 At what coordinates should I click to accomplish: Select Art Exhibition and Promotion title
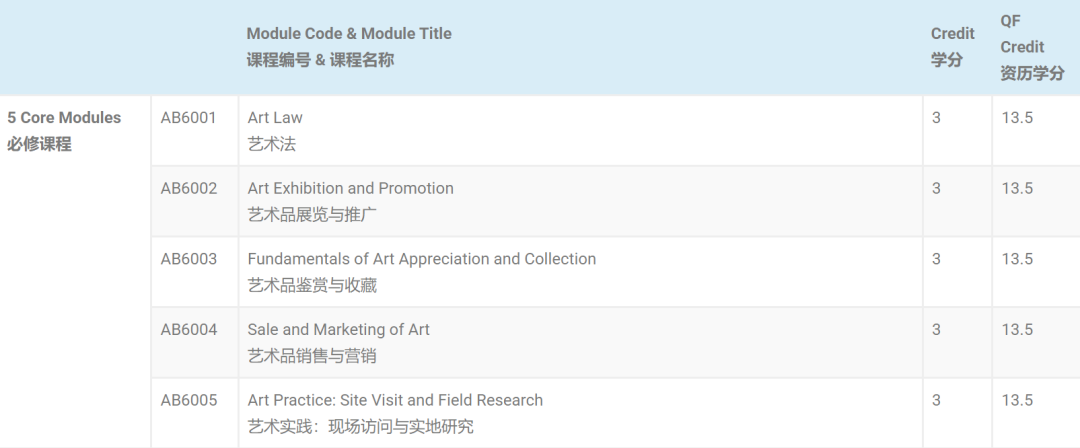(x=351, y=188)
